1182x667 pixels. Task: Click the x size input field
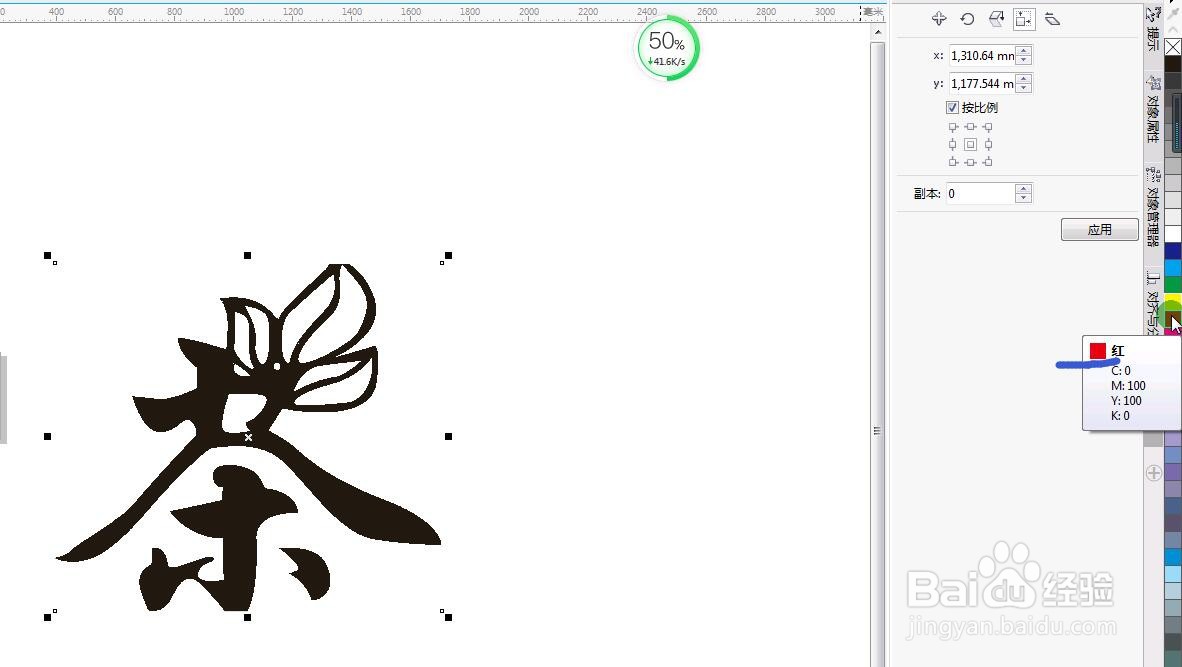[x=982, y=56]
